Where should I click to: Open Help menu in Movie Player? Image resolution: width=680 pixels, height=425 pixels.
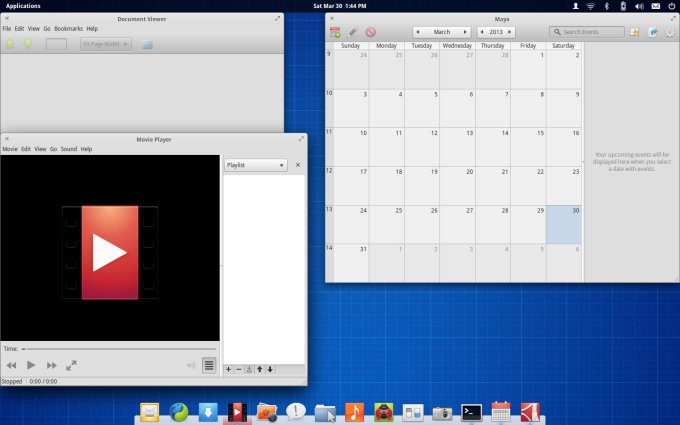point(86,149)
